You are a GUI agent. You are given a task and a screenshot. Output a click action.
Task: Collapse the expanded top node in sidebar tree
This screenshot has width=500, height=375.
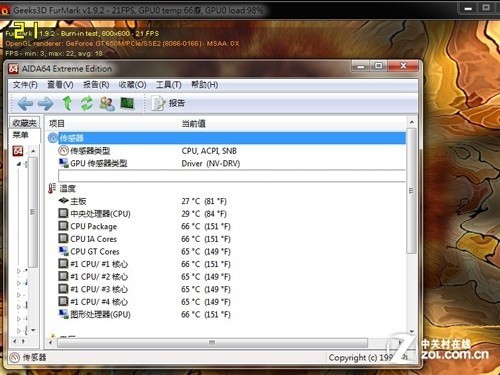[x=19, y=164]
